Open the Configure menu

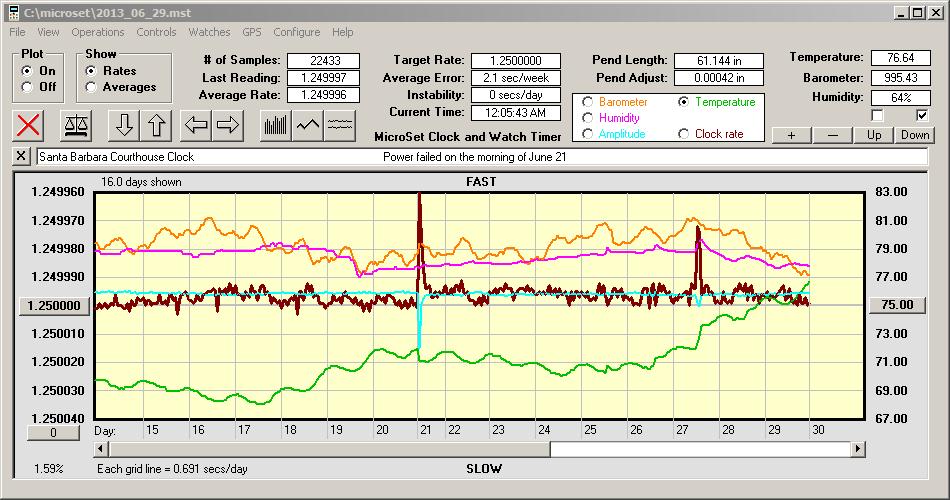point(296,32)
